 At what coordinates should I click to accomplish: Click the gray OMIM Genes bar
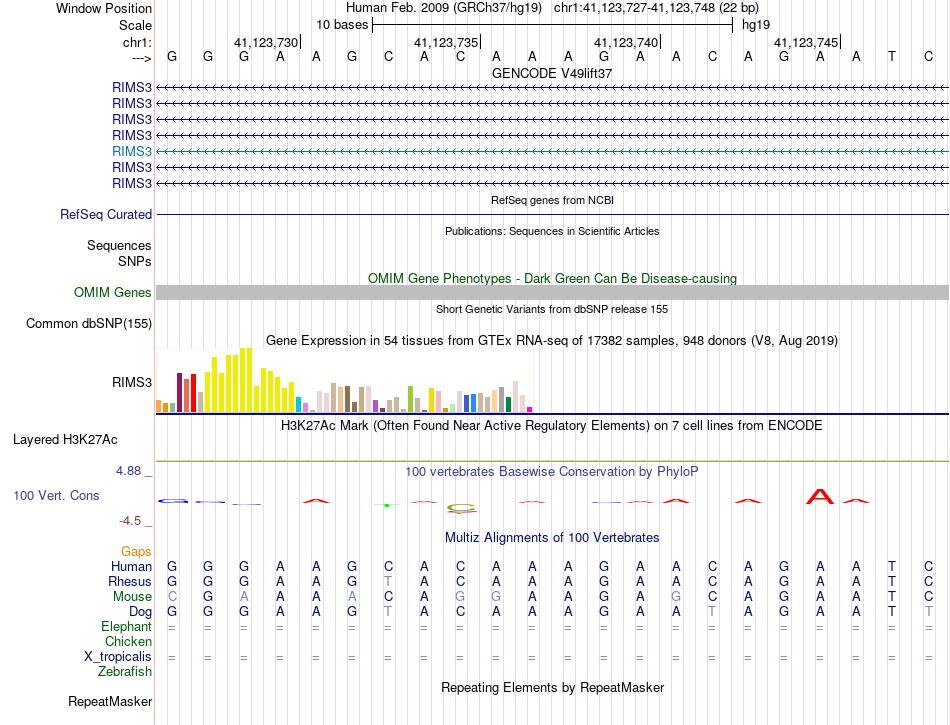tap(552, 293)
